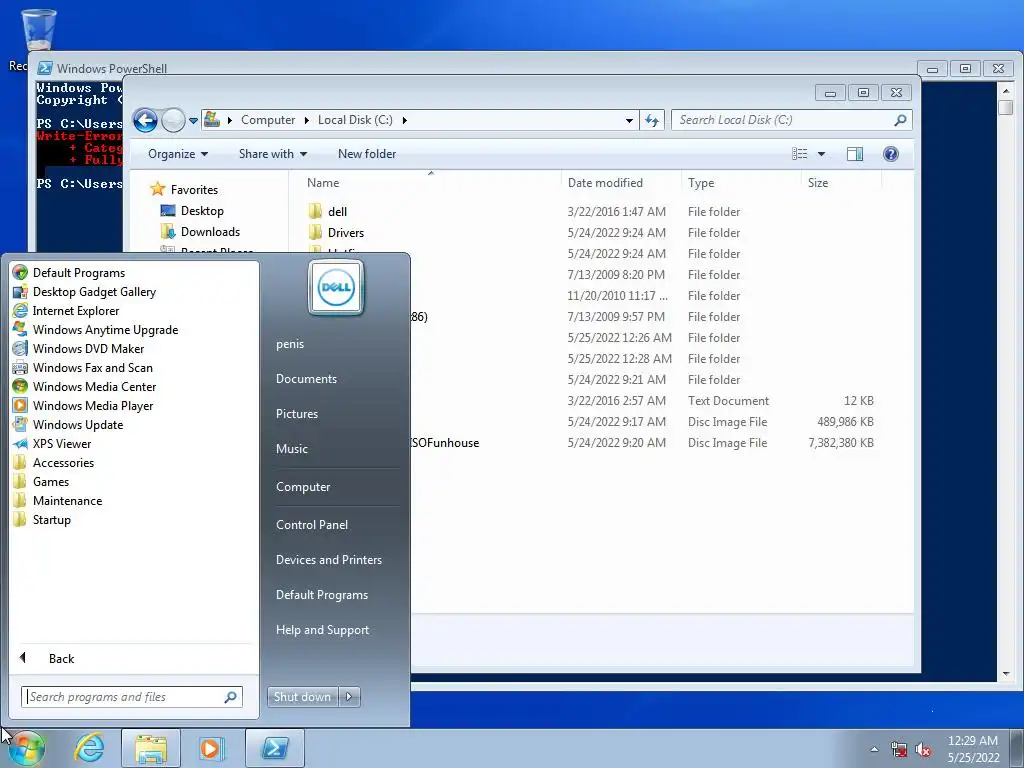Viewport: 1024px width, 768px height.
Task: Open the Shut down options arrow
Action: [x=349, y=697]
